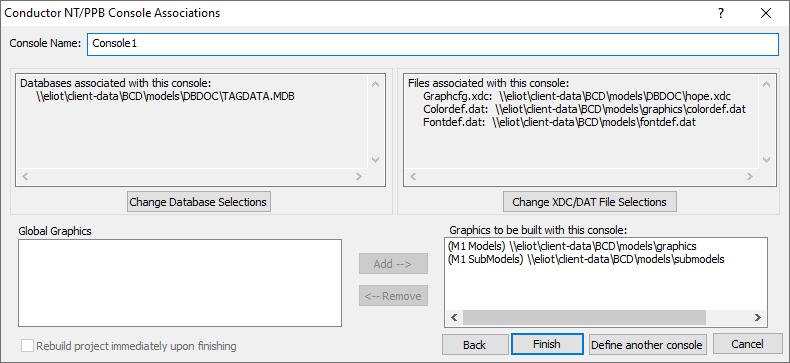Click the help question mark icon
790x363 pixels.
tap(721, 13)
